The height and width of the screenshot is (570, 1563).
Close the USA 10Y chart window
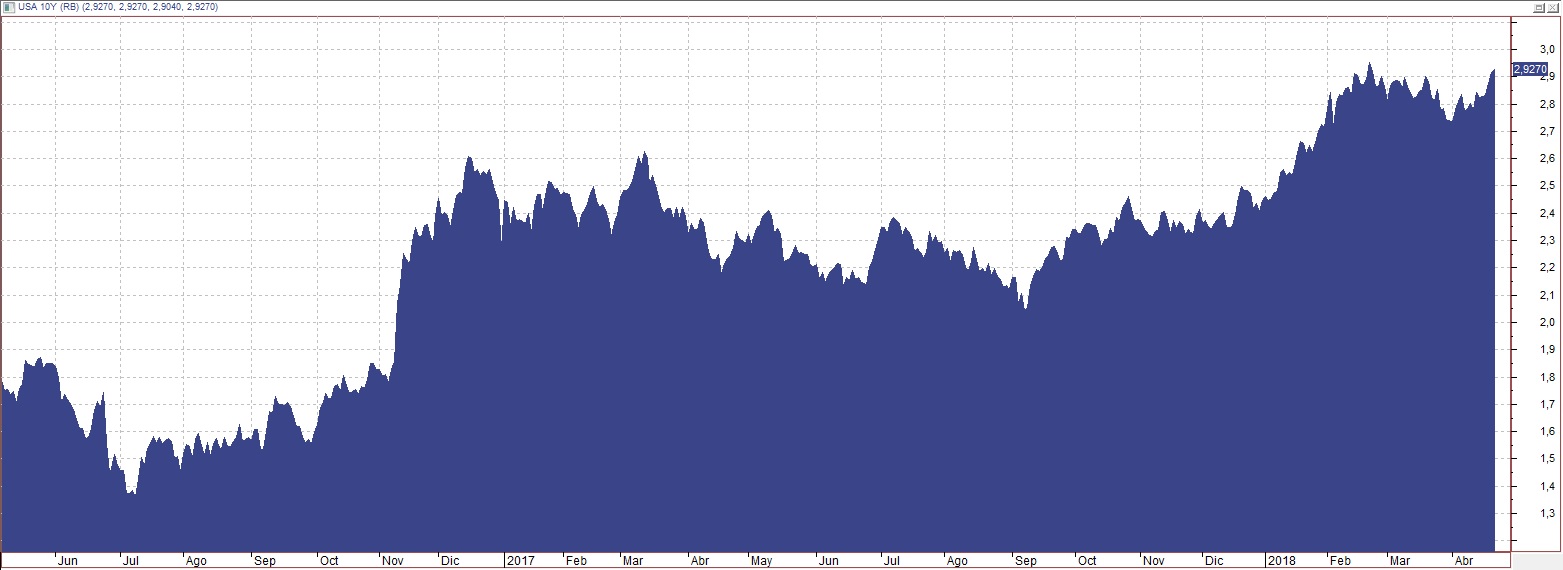pyautogui.click(x=1553, y=7)
